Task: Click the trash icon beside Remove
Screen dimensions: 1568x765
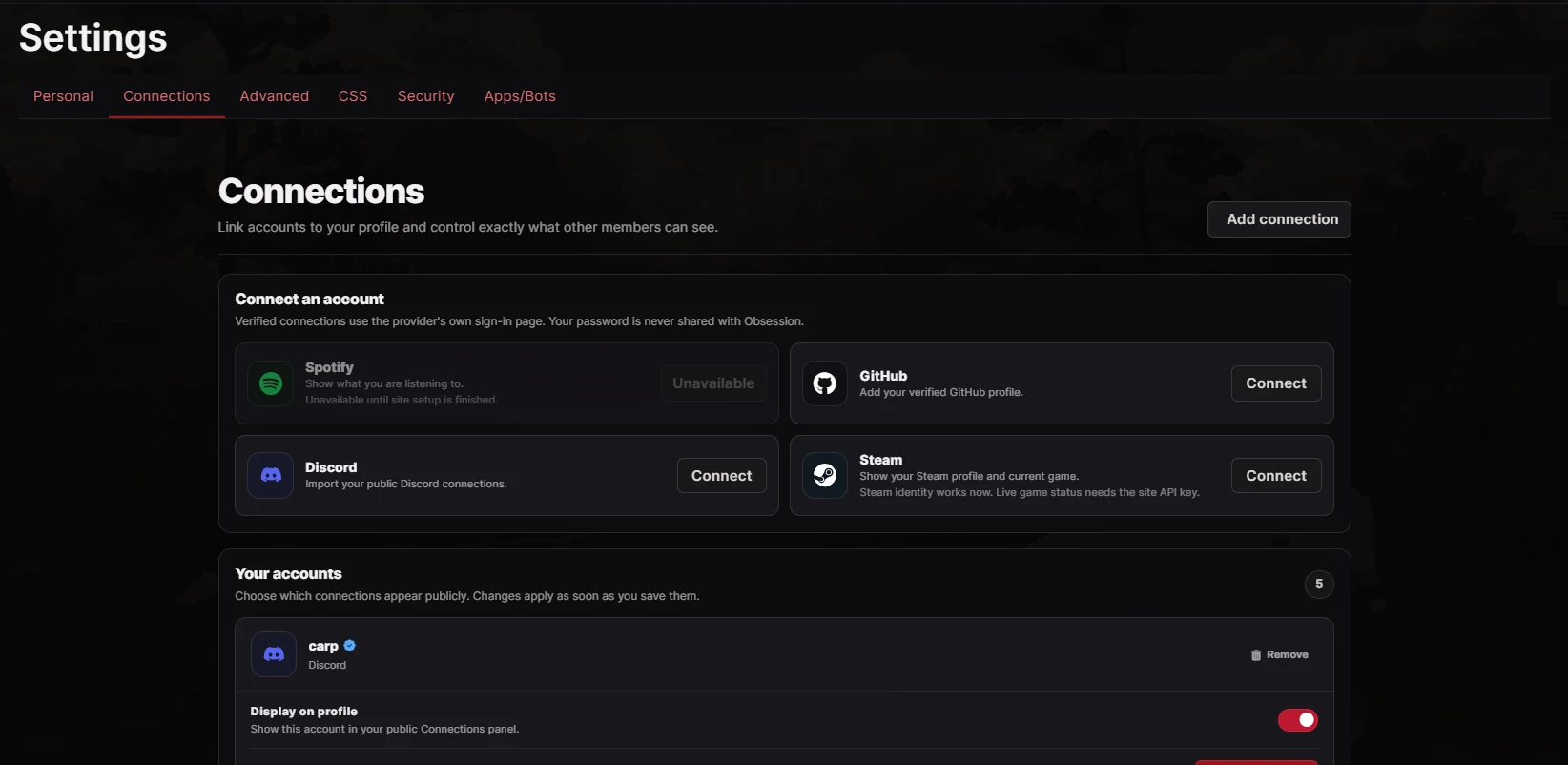Action: pos(1256,655)
